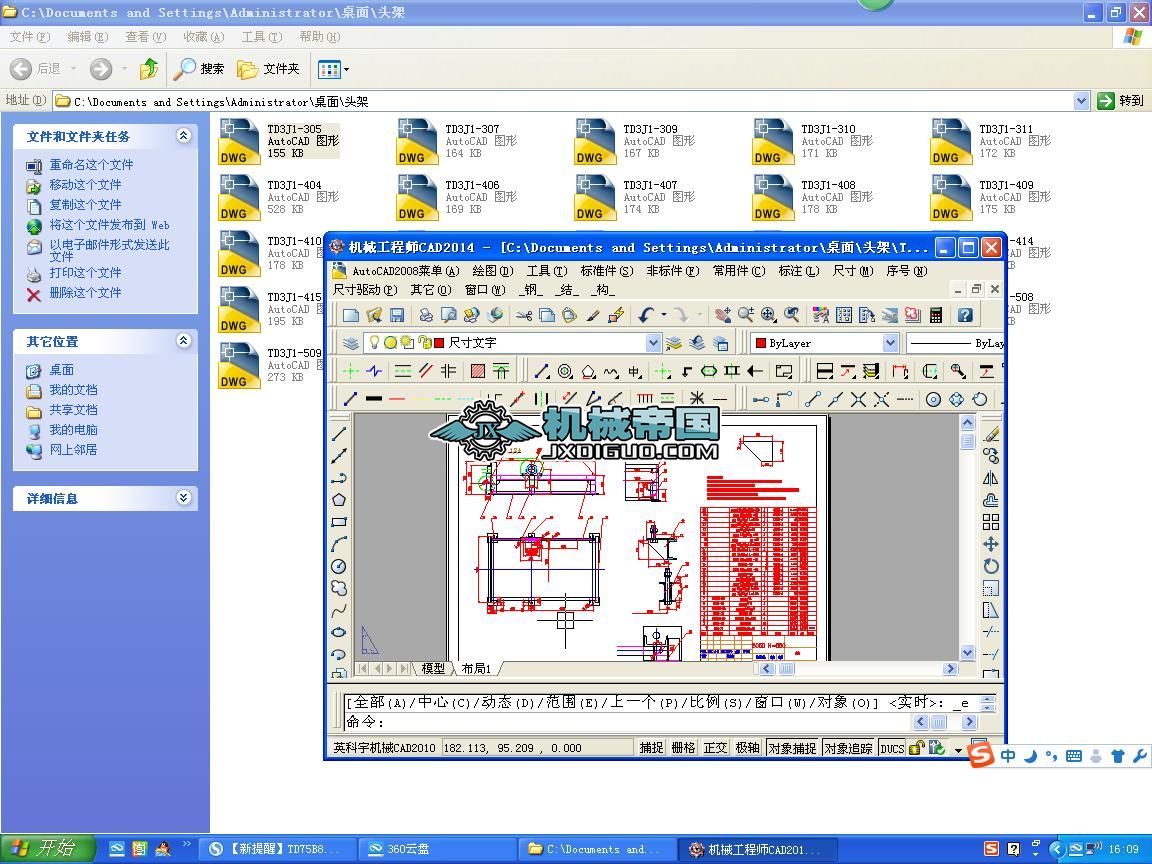Open 我的电脑 link in Explorer

click(x=73, y=430)
